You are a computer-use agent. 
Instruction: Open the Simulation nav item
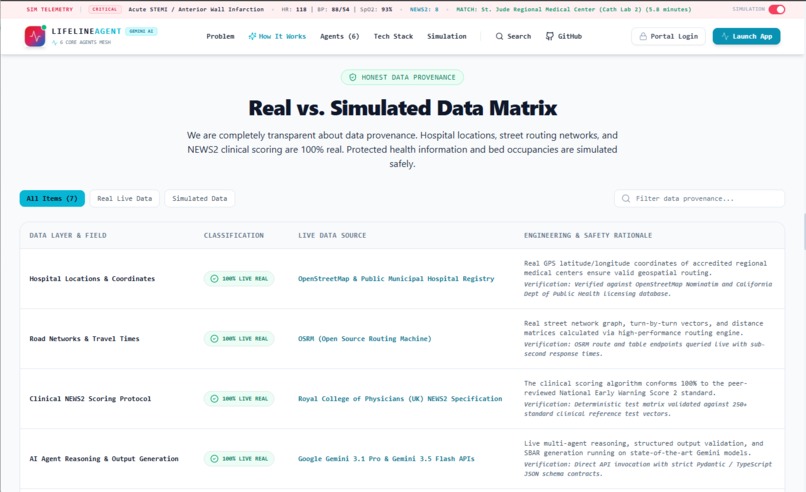coord(447,37)
